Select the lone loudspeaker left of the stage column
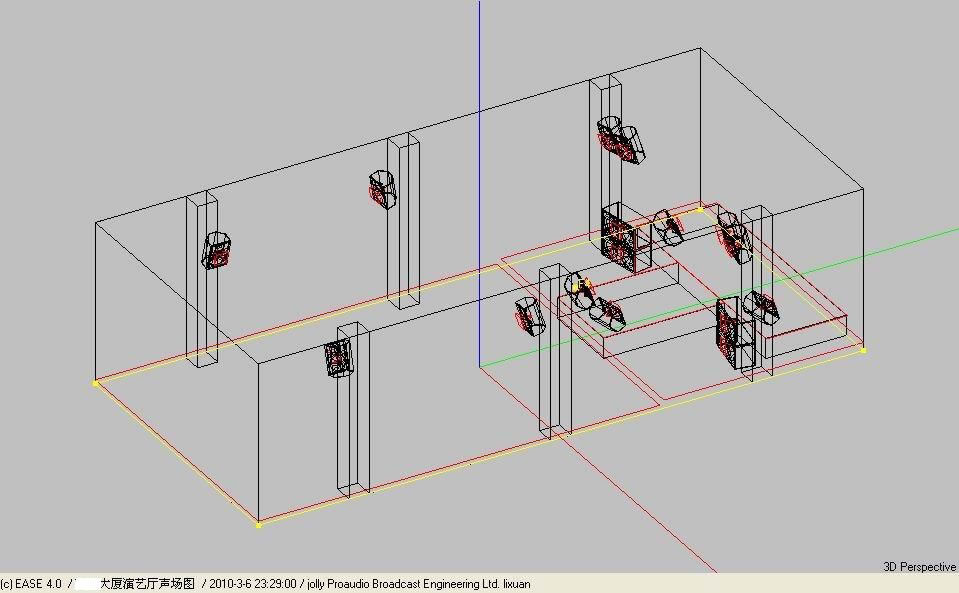The image size is (959, 593). tap(530, 316)
